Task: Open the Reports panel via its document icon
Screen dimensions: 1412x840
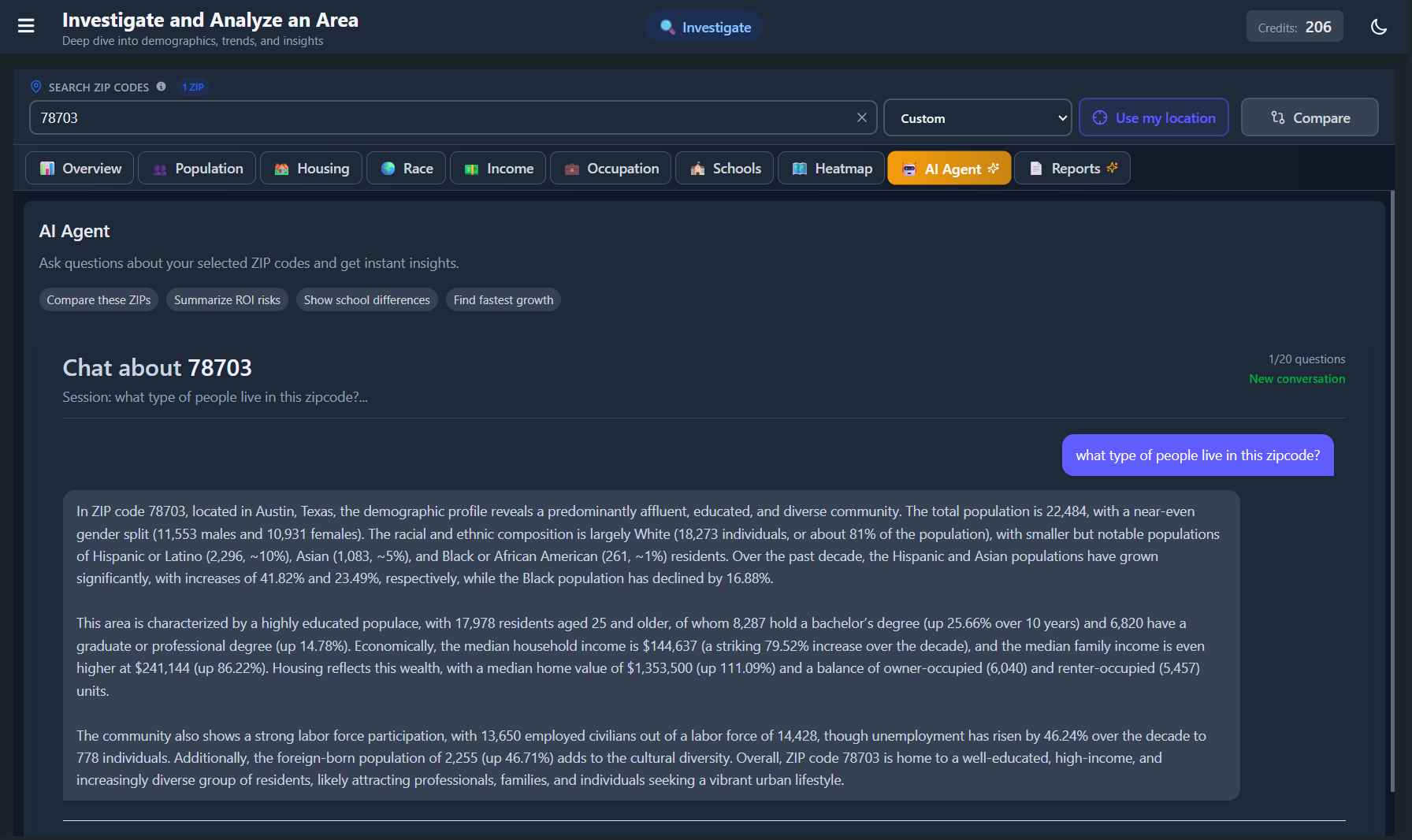Action: pyautogui.click(x=1036, y=168)
